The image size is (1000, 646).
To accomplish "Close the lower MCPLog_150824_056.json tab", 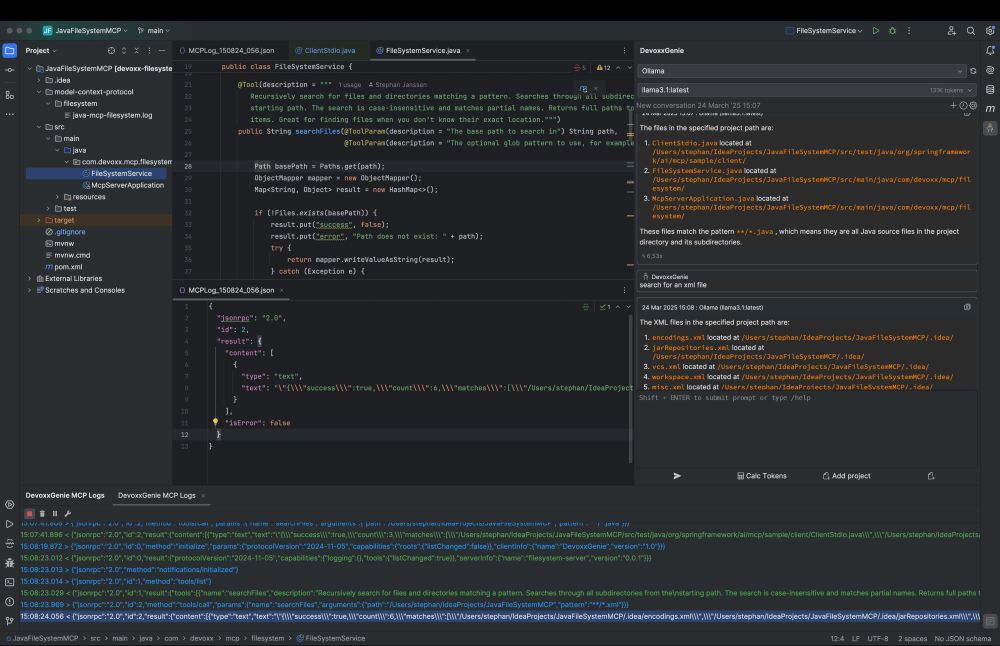I will click(281, 290).
